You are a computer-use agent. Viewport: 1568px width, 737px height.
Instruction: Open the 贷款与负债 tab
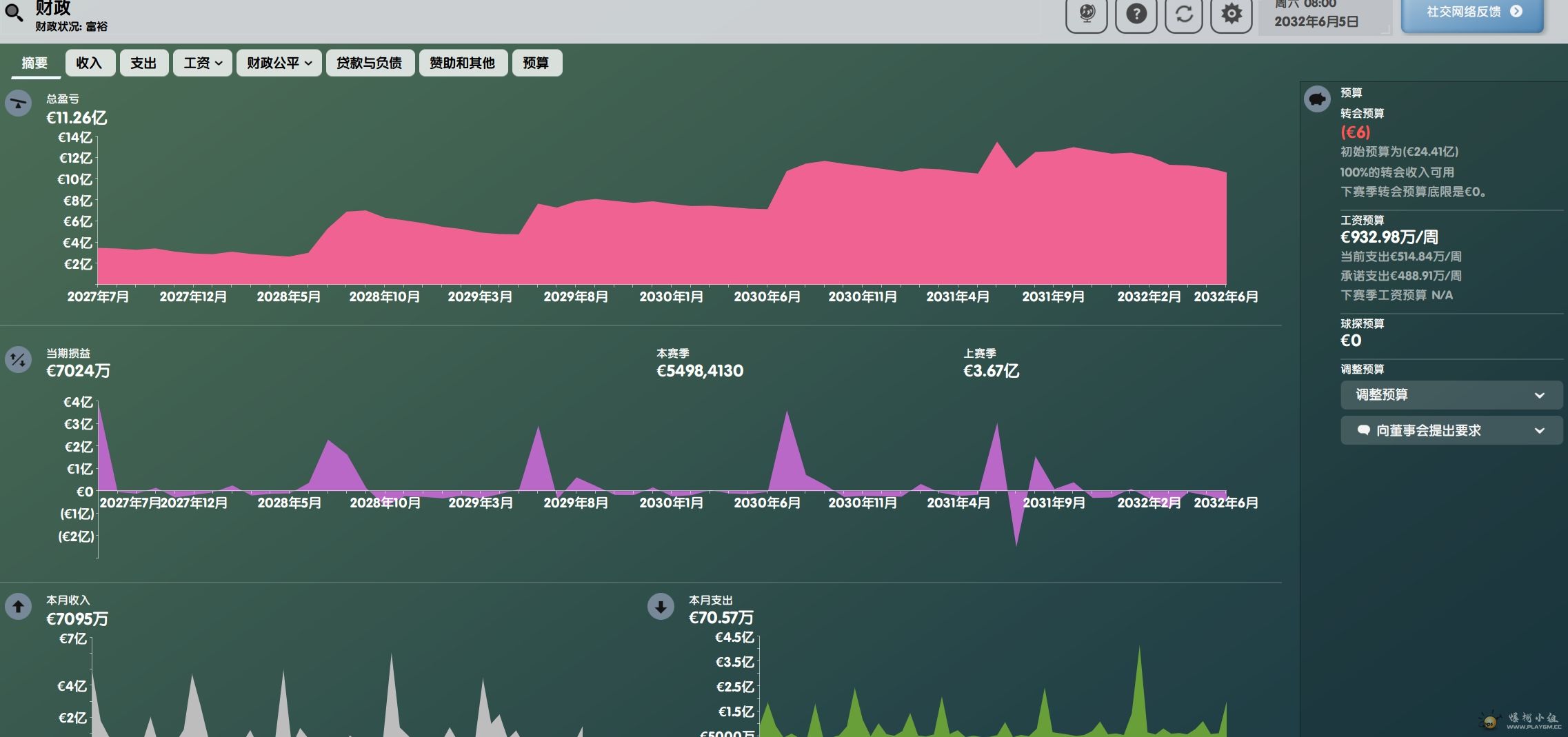click(370, 63)
